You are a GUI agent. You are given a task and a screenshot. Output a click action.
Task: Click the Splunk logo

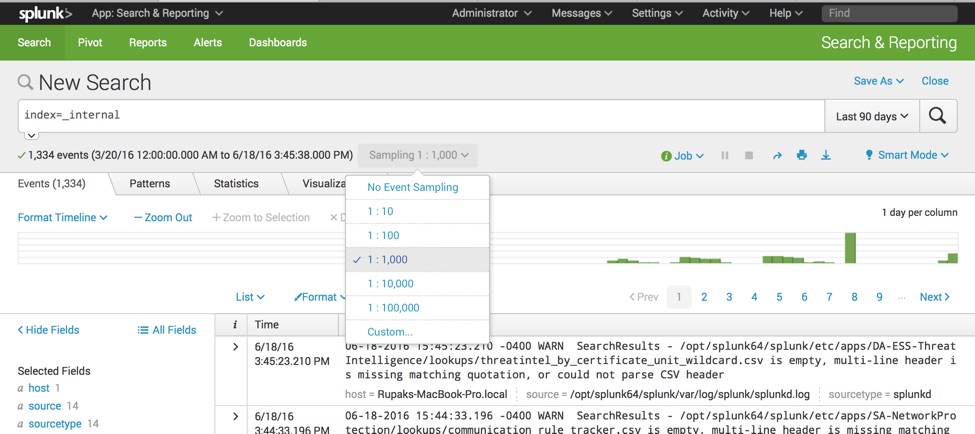(44, 13)
